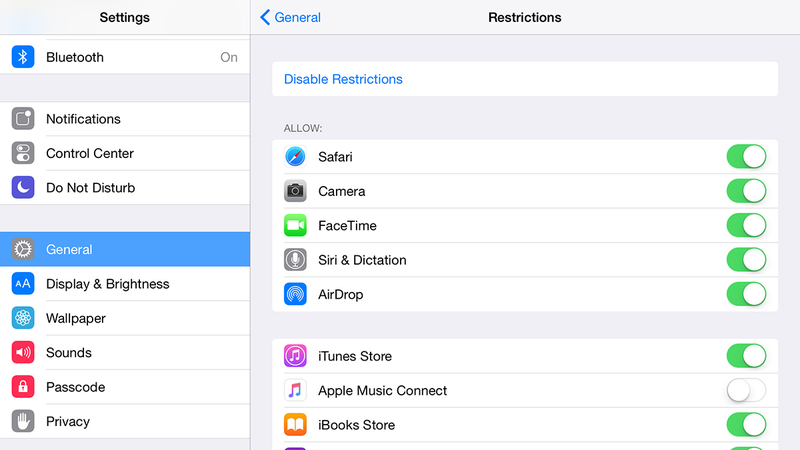Tap the "ALLOW:" section header
Image resolution: width=800 pixels, height=450 pixels.
tap(303, 128)
